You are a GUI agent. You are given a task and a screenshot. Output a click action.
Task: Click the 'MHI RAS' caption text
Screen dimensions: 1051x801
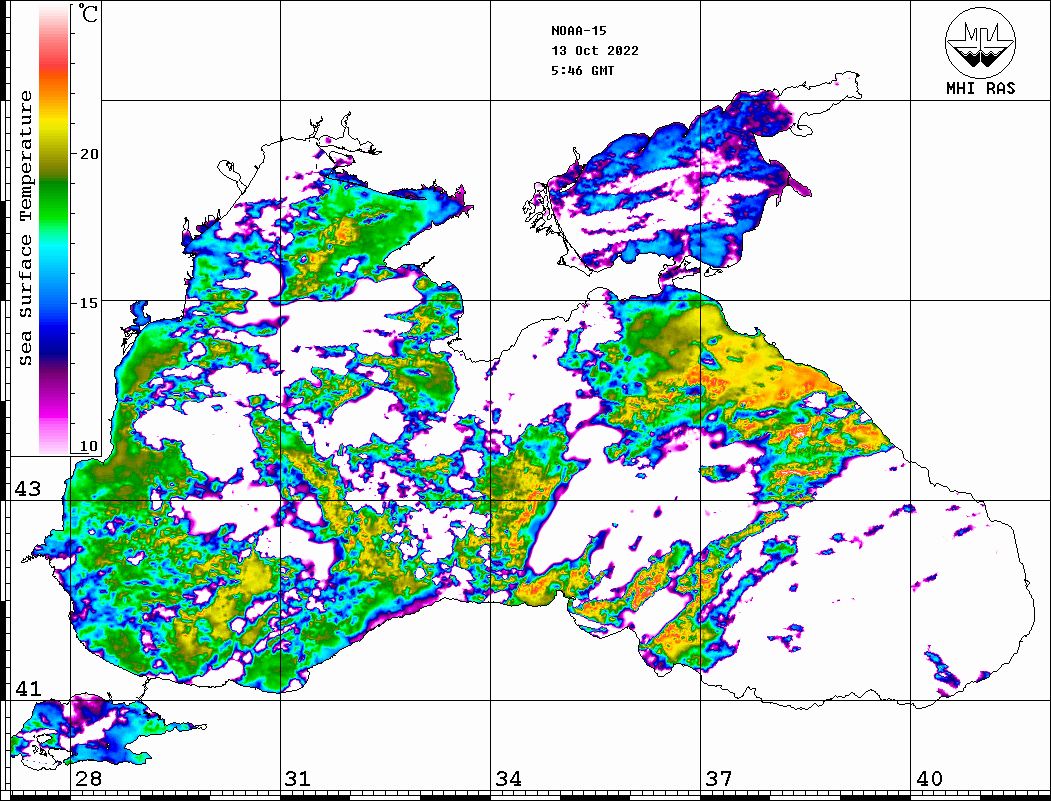(x=981, y=88)
